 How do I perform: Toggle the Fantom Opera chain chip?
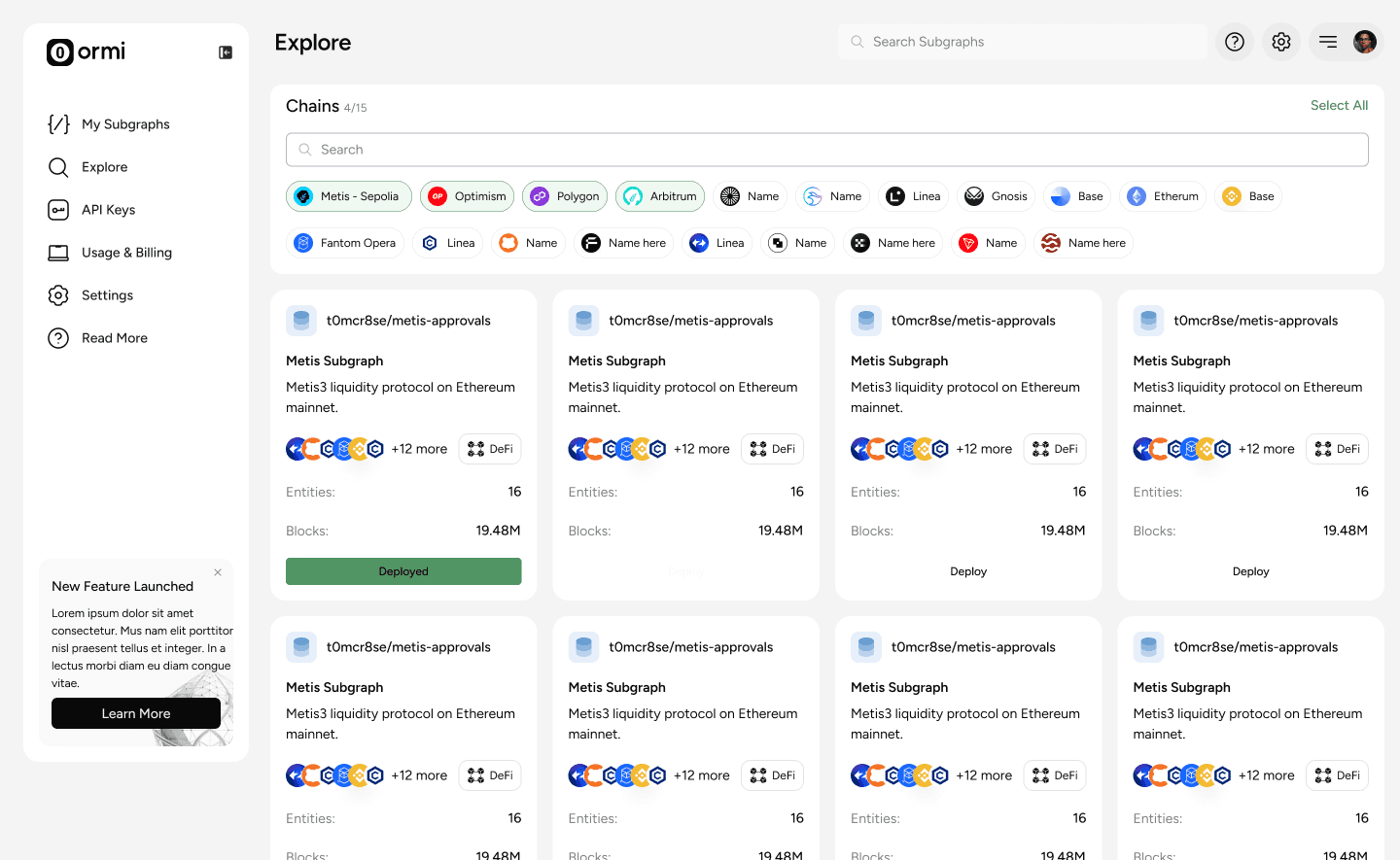point(345,243)
